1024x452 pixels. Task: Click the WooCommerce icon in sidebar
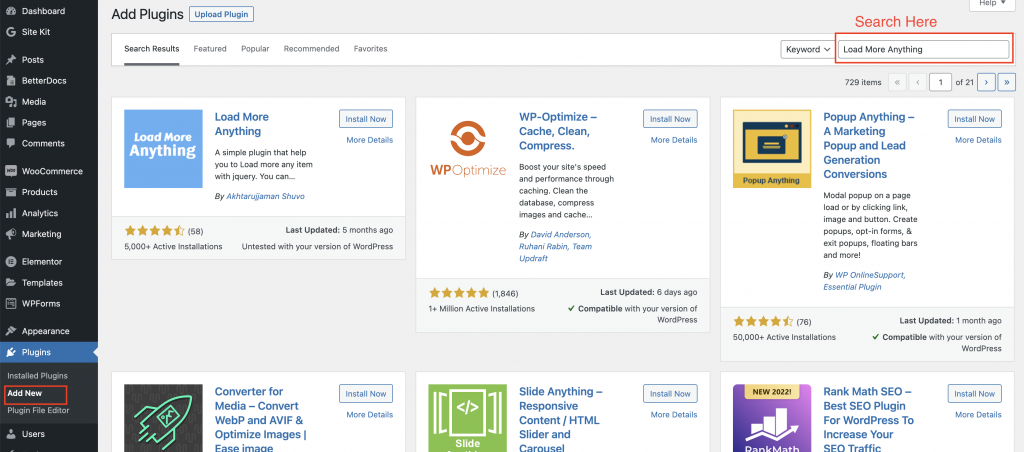10,171
